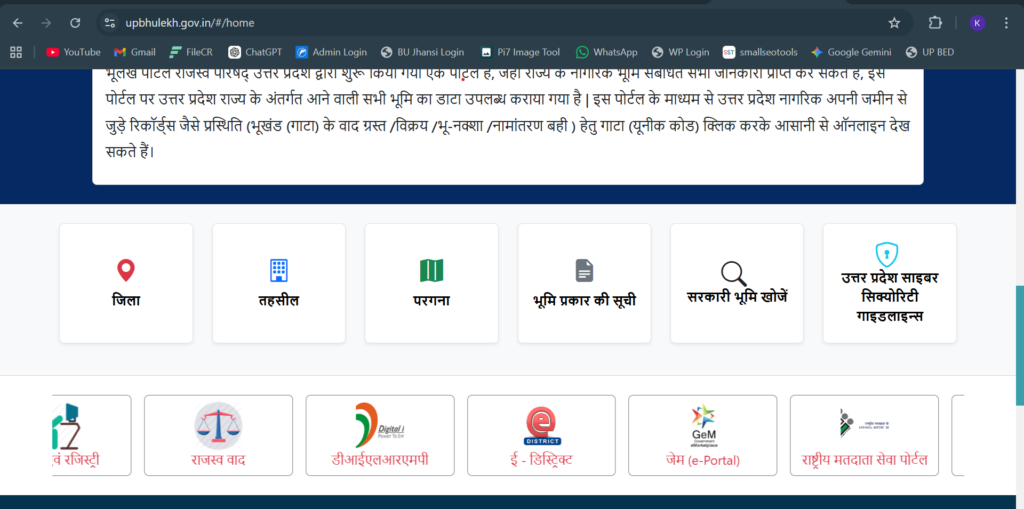
Task: Open the ई - डिस्ट्रिक्ट link text
Action: (x=541, y=460)
